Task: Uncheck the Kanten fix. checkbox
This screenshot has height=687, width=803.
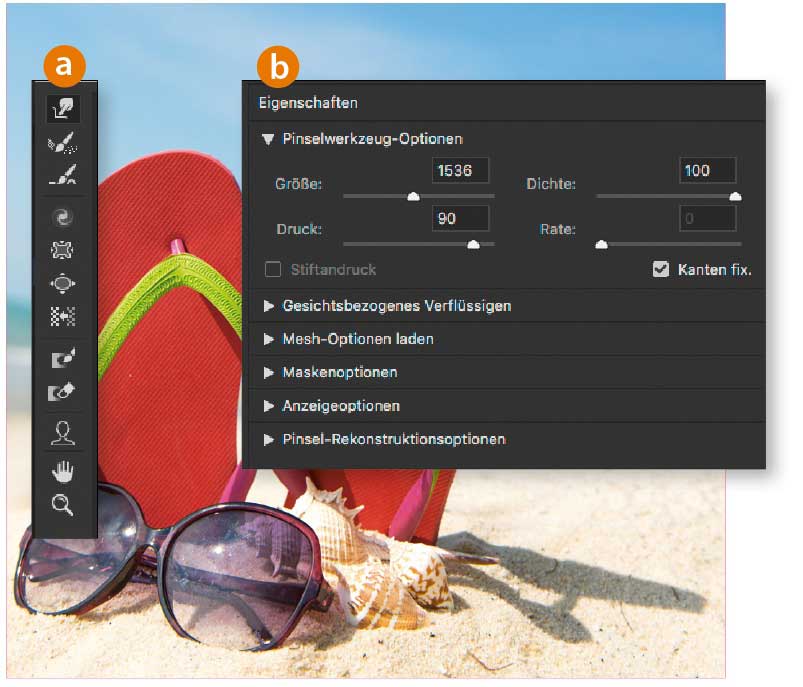Action: pos(661,269)
